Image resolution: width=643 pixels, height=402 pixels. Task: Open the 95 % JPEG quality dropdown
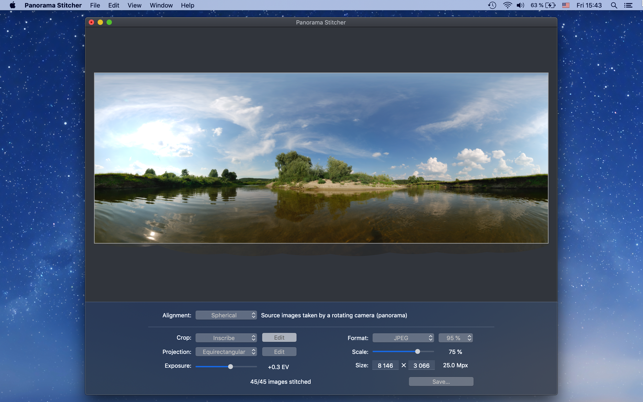(x=455, y=338)
